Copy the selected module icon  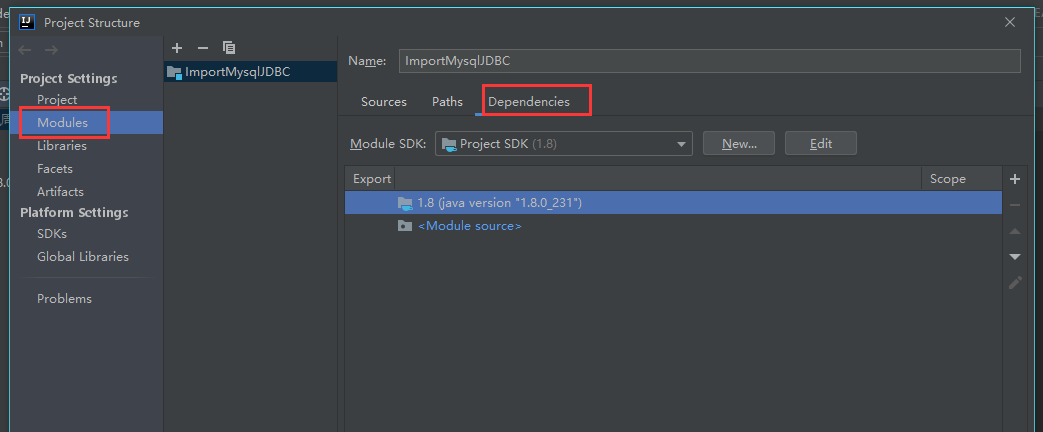pyautogui.click(x=229, y=48)
